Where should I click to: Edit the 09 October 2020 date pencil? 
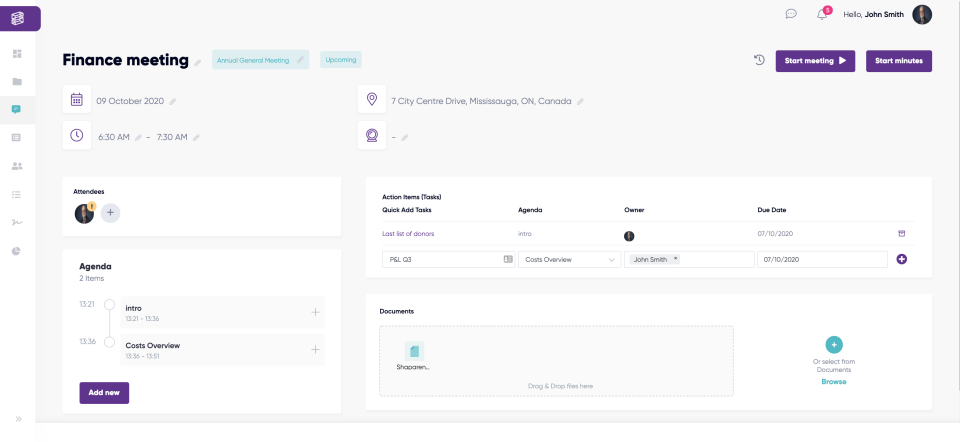point(173,102)
